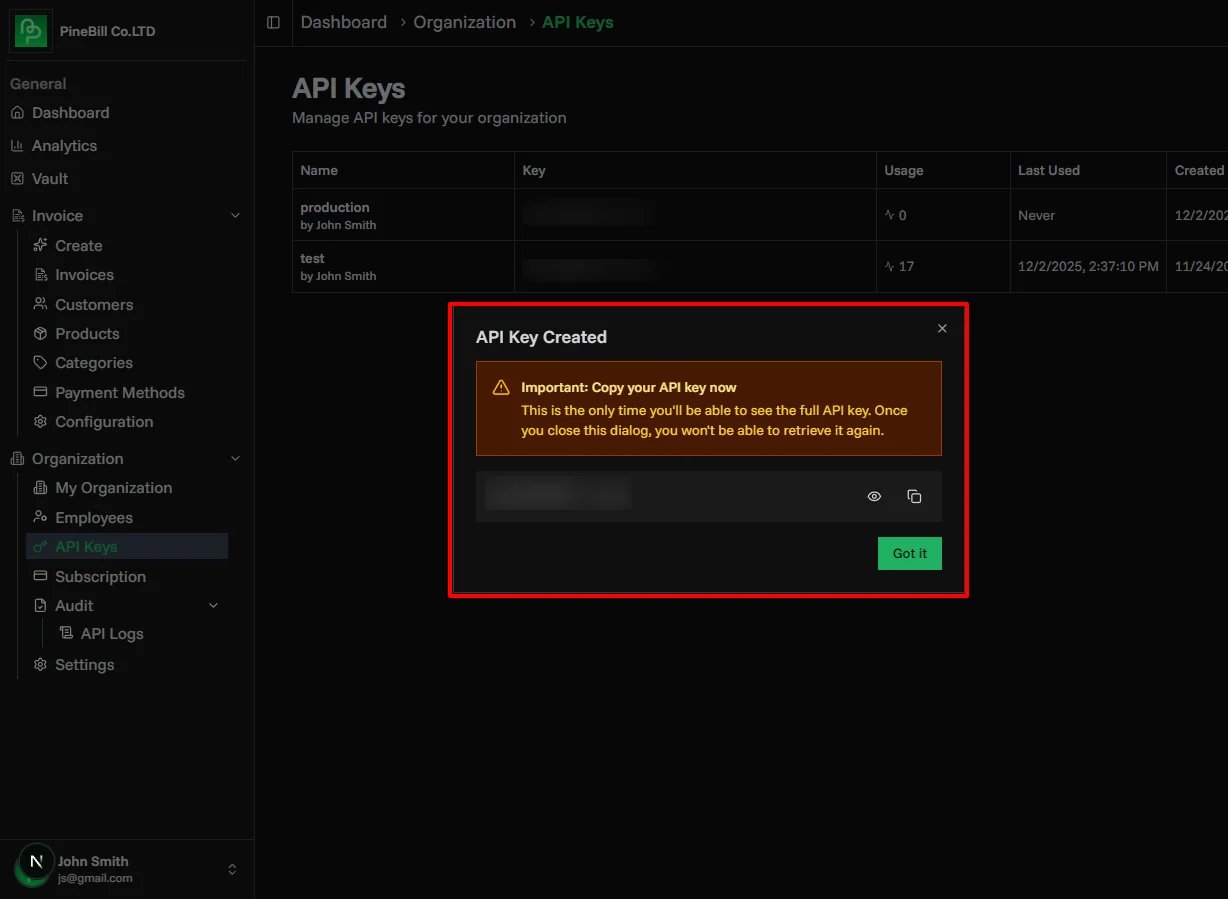This screenshot has width=1228, height=899.
Task: Open the Subscription page
Action: coord(99,576)
